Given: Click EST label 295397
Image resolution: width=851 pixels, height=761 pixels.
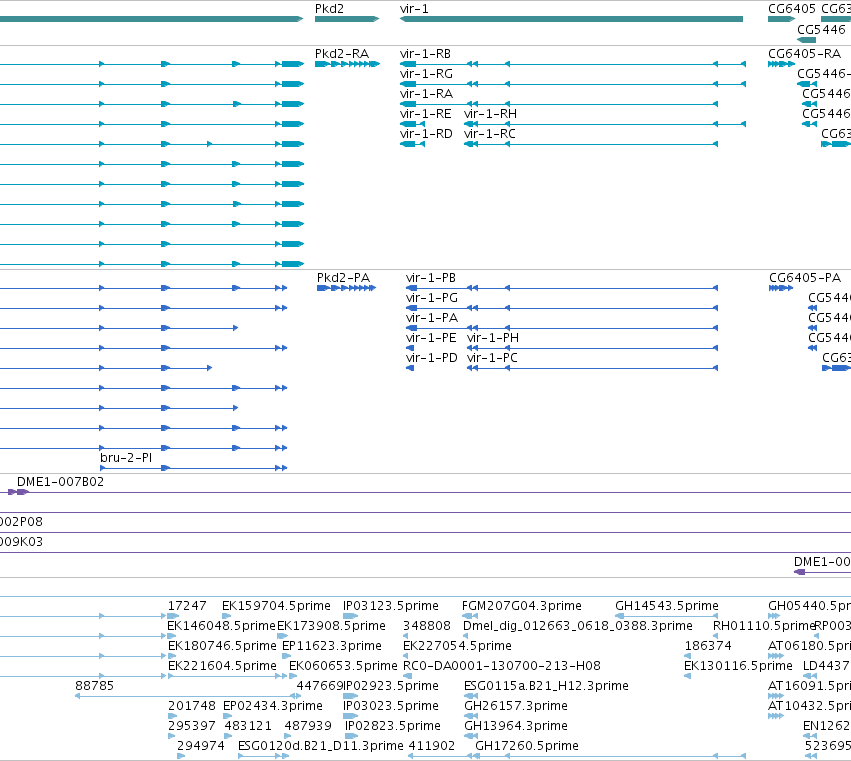Looking at the screenshot, I should [x=192, y=726].
